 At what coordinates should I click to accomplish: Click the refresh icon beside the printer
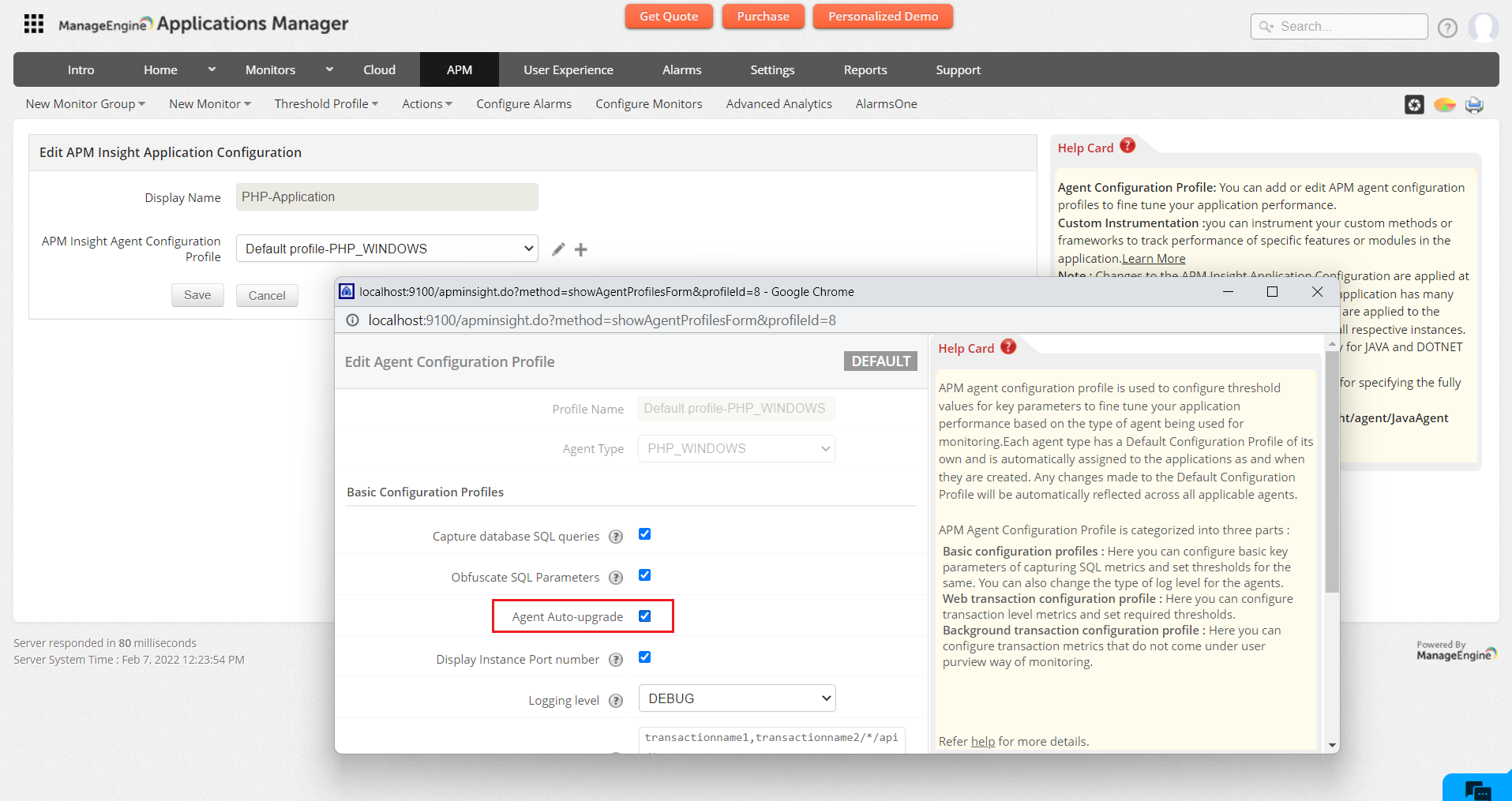tap(1414, 104)
